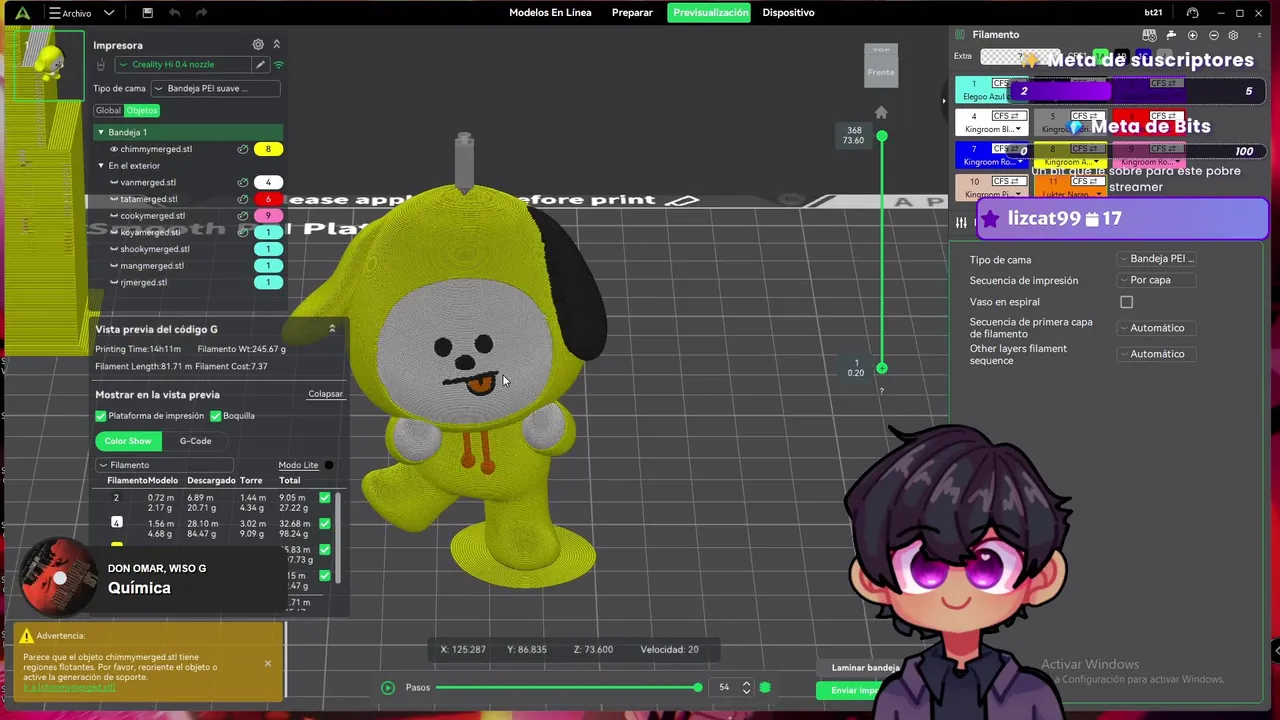Play the layer animation at bottom
Image resolution: width=1280 pixels, height=720 pixels.
coord(388,688)
